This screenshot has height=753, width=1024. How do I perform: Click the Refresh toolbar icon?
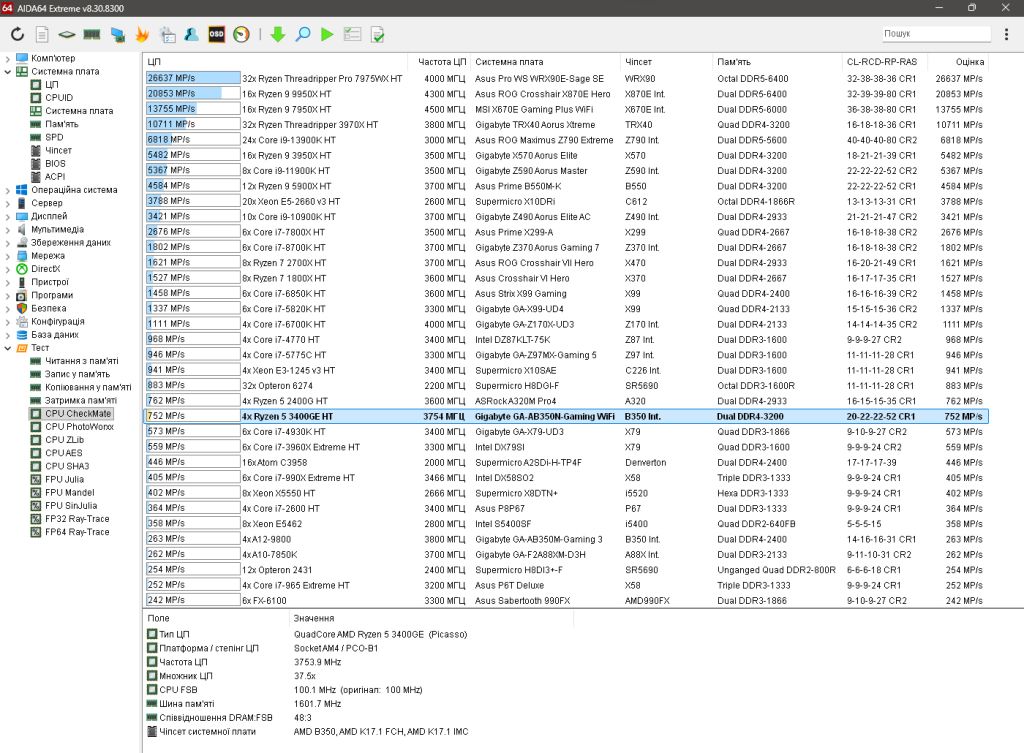[x=18, y=34]
